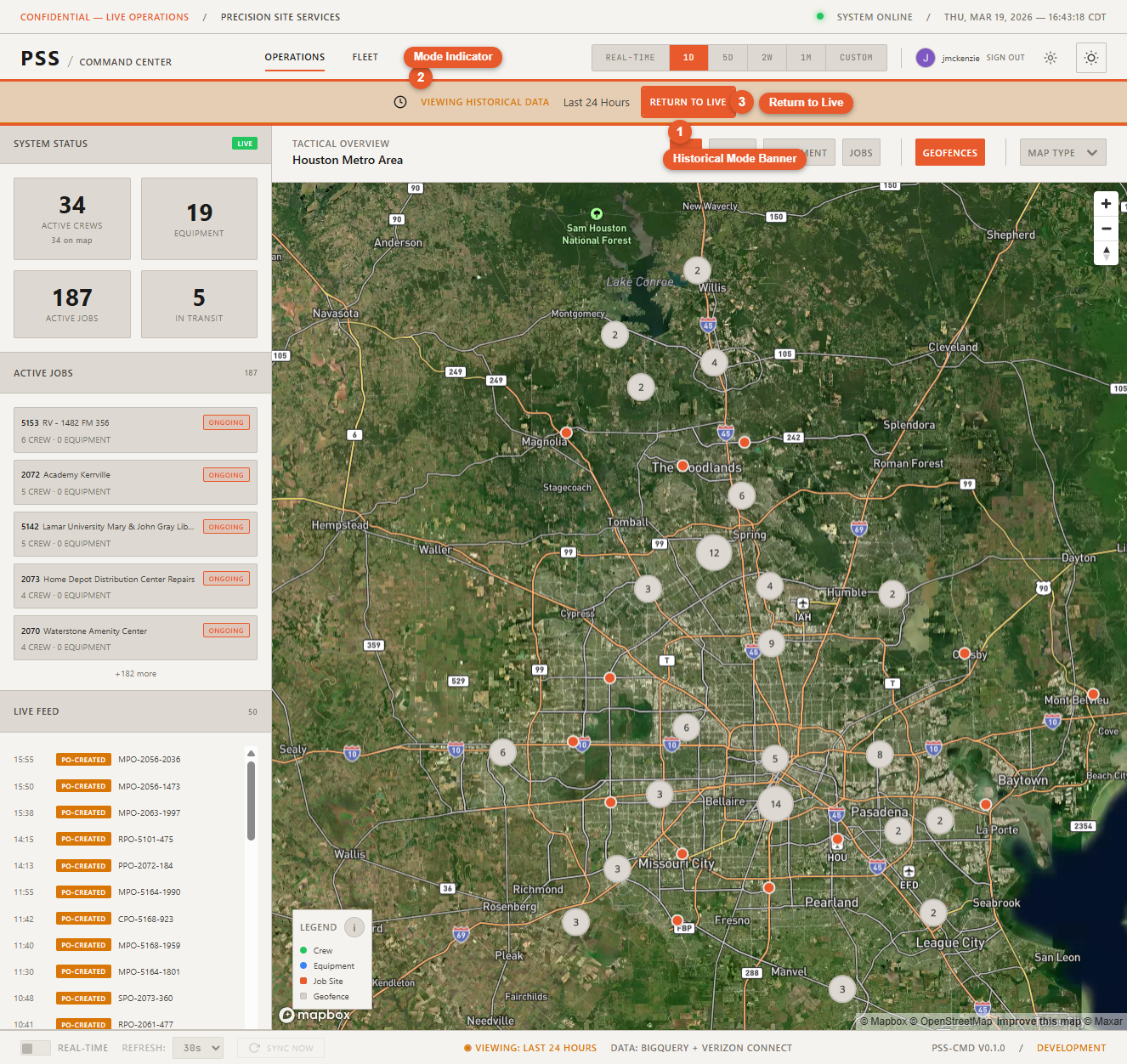Click the jmckenzie user avatar icon

925,57
